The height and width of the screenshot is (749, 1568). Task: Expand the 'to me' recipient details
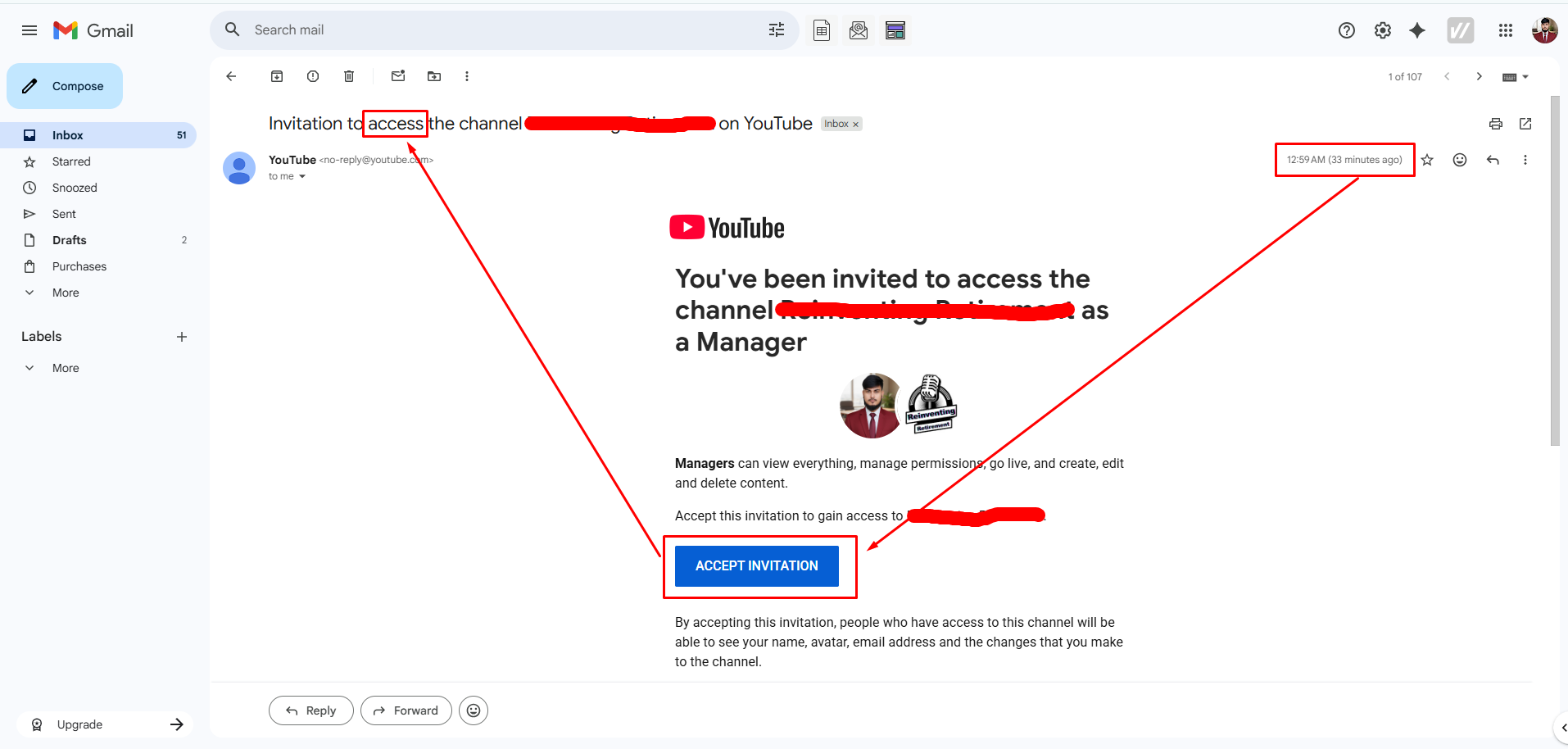click(302, 176)
